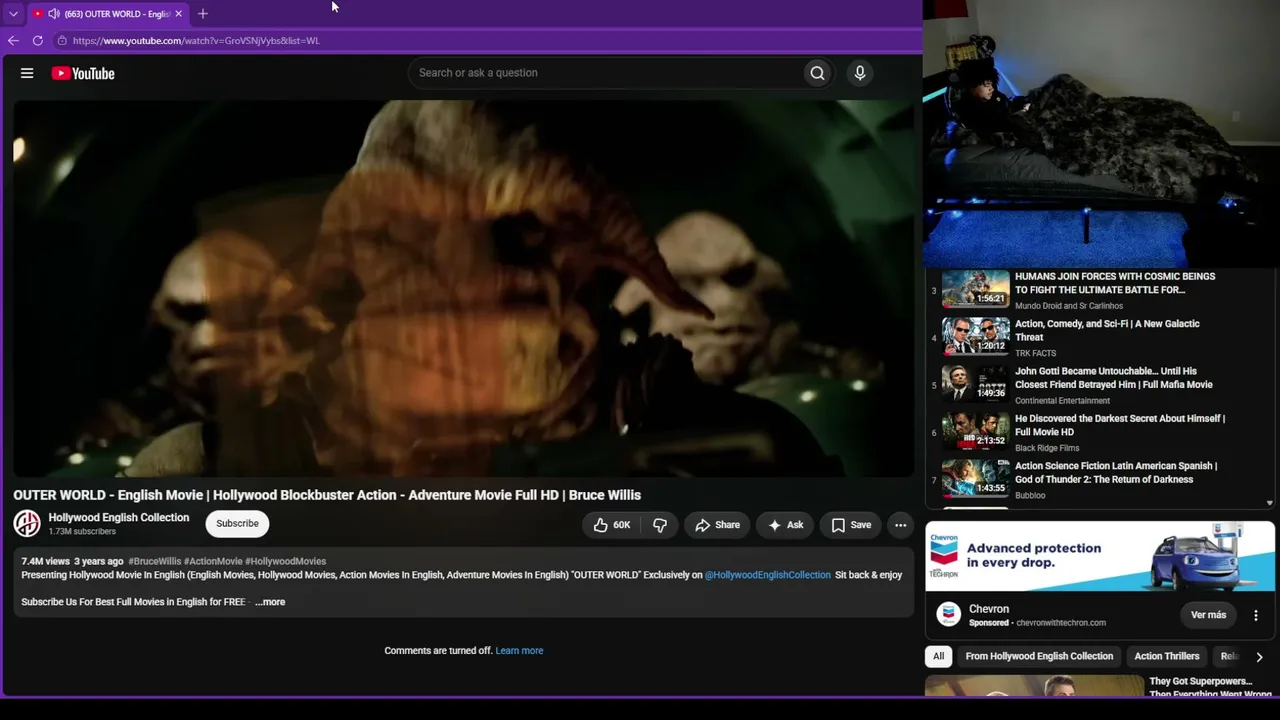The width and height of the screenshot is (1280, 720).
Task: Pause the OUTER WORLD video player
Action: tap(463, 288)
